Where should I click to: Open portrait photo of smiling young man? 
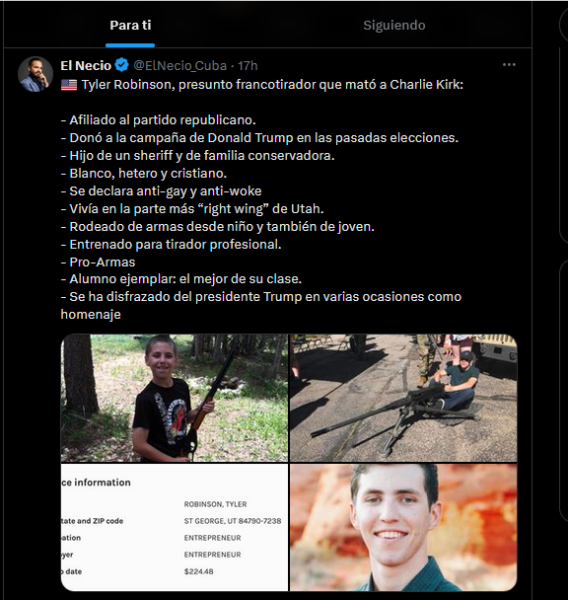pyautogui.click(x=403, y=528)
